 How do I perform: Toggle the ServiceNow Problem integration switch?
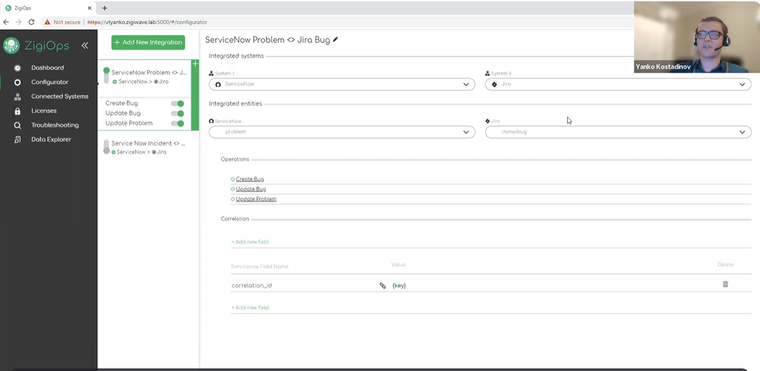pyautogui.click(x=107, y=75)
